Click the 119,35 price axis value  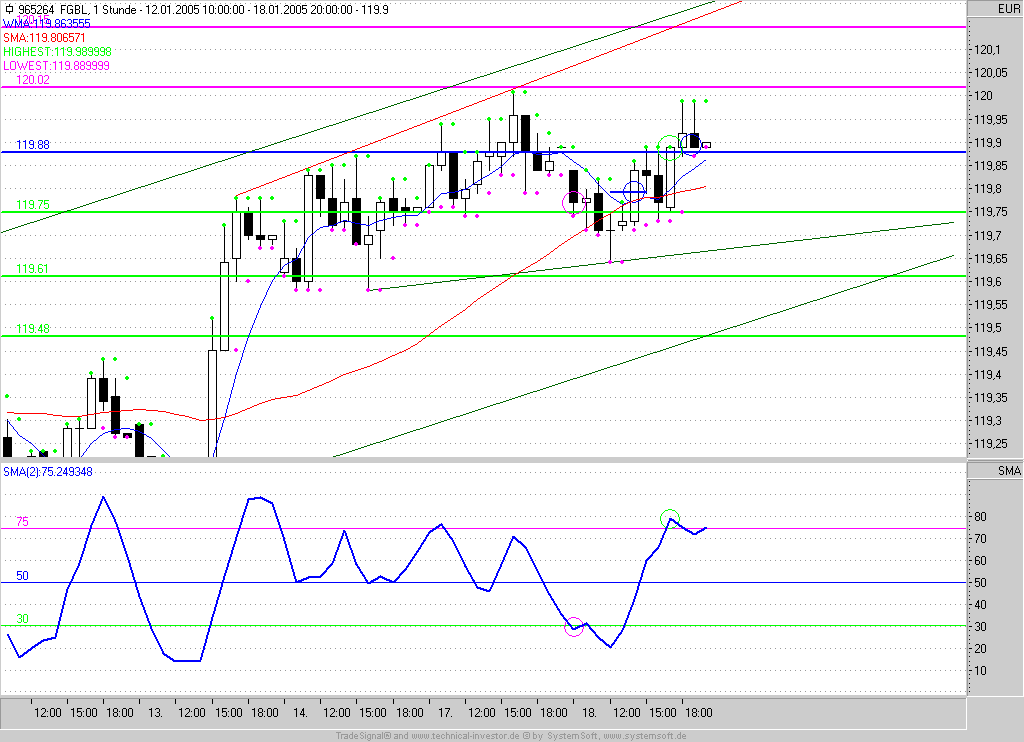[991, 398]
